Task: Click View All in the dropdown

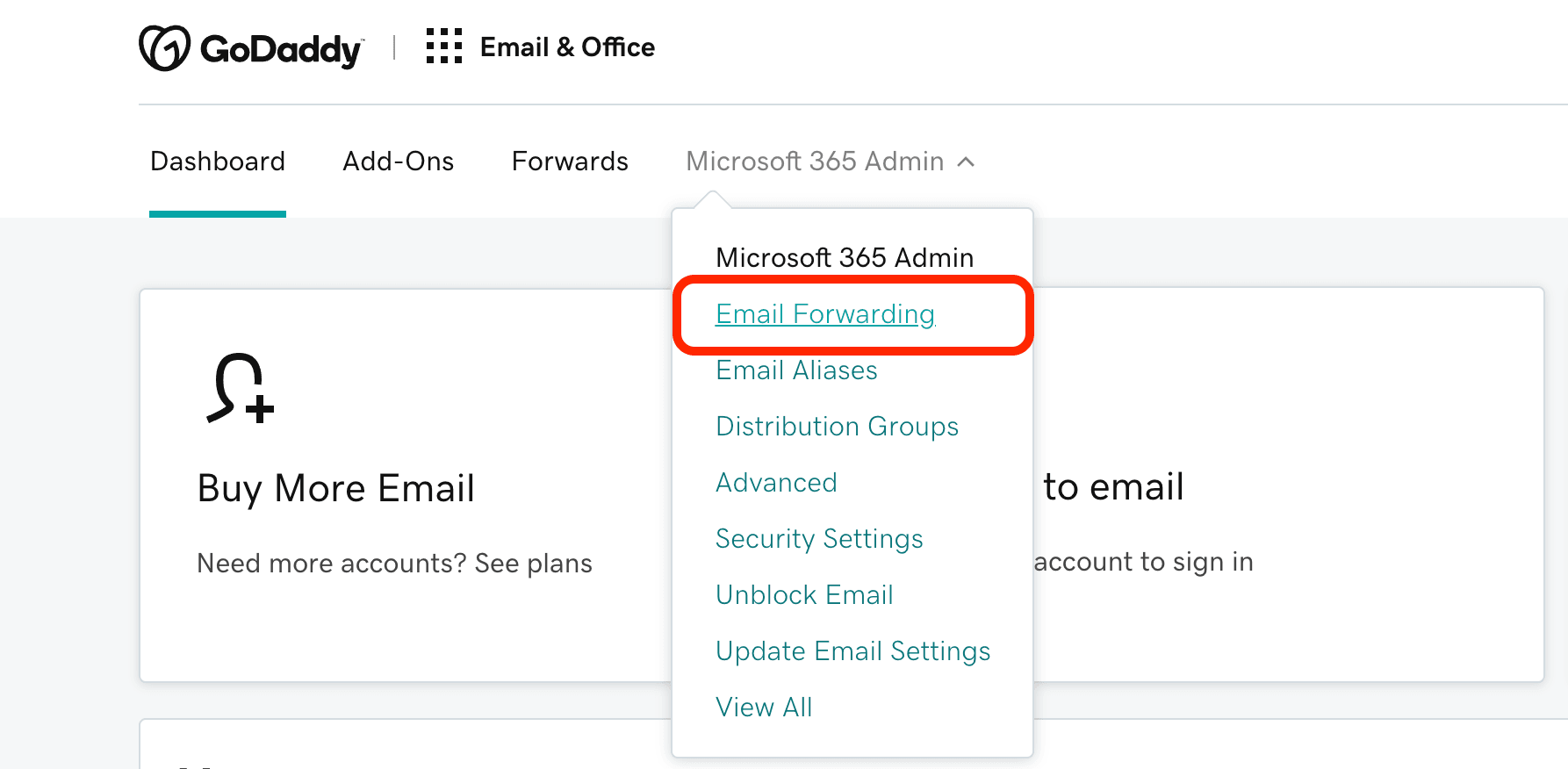Action: pos(764,708)
